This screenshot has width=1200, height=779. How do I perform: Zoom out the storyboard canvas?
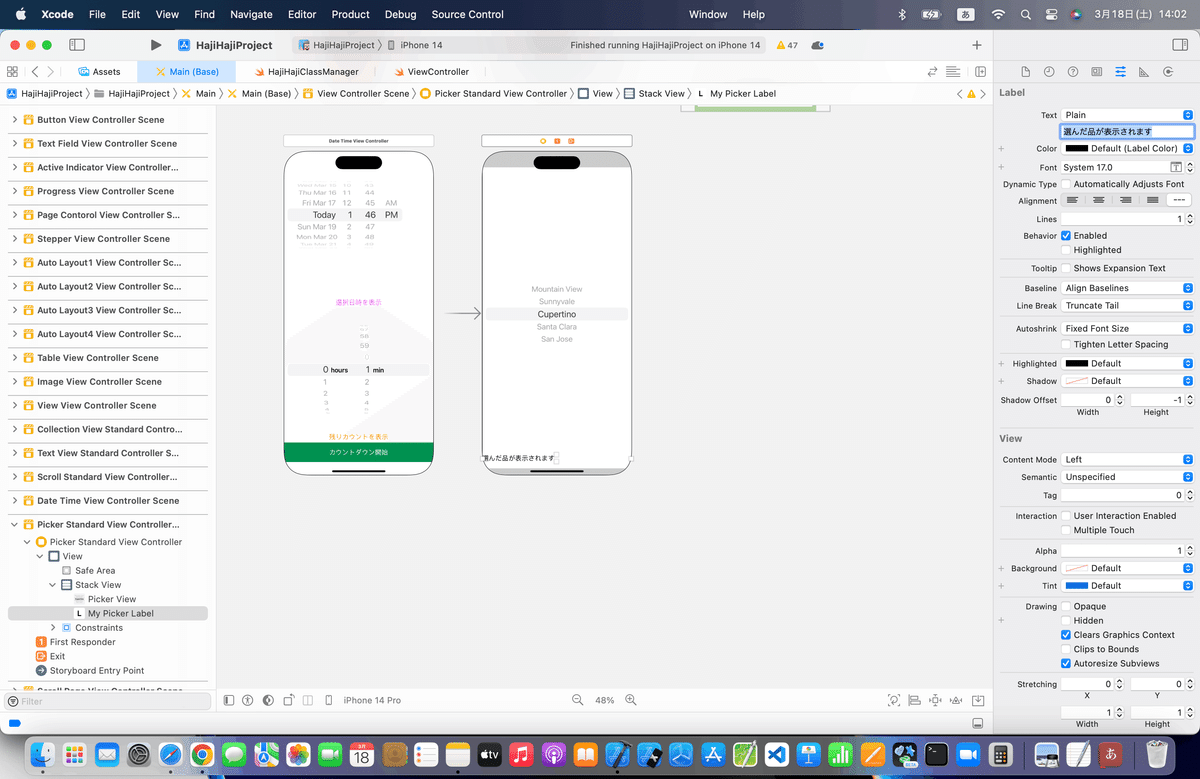click(x=577, y=700)
